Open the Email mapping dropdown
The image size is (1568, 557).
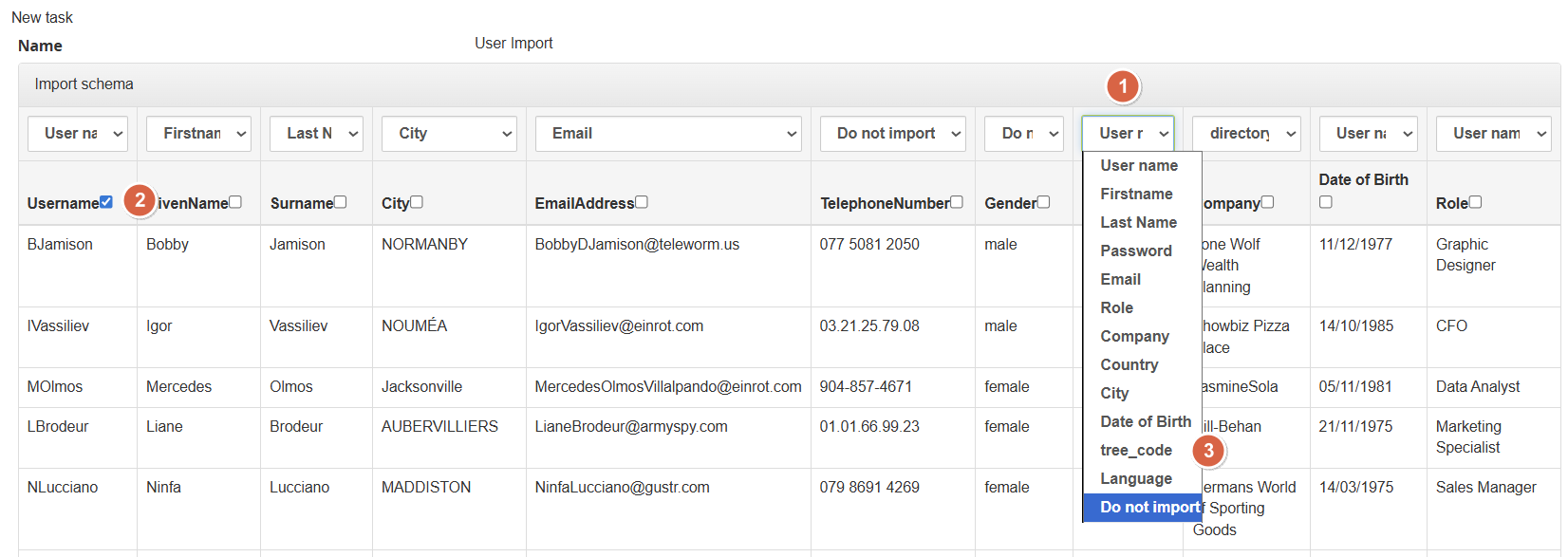668,134
